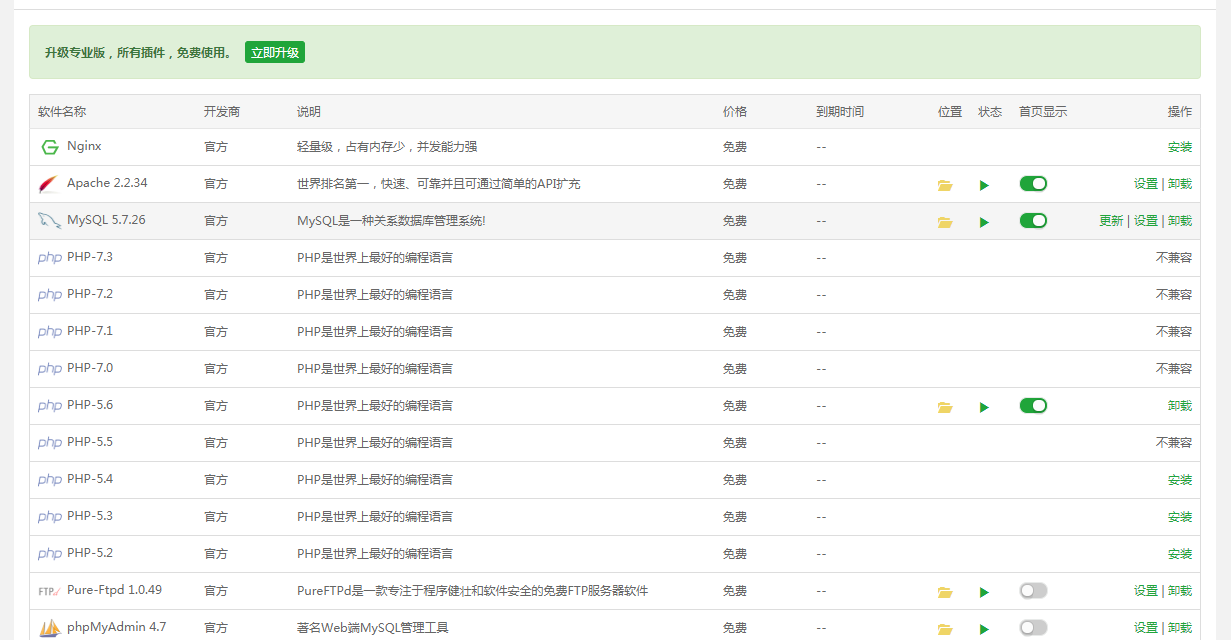Open the Apache install folder
This screenshot has width=1231, height=640.
[945, 185]
